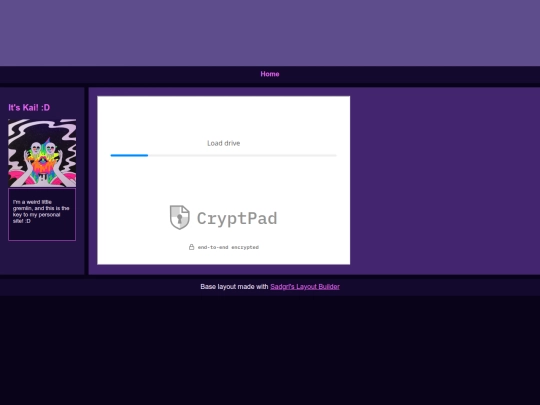
Task: Click the "I'm a weird little gremlin" bio text
Action: [41, 211]
